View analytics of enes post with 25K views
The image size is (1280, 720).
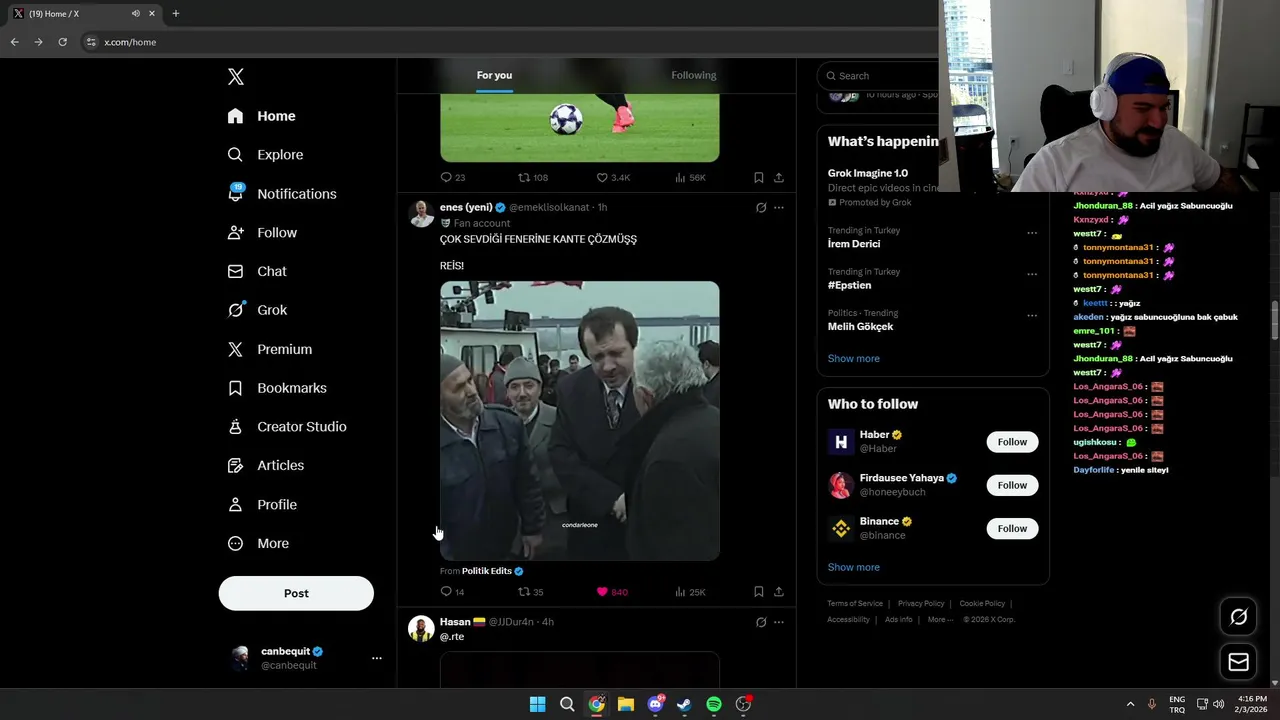click(x=690, y=592)
